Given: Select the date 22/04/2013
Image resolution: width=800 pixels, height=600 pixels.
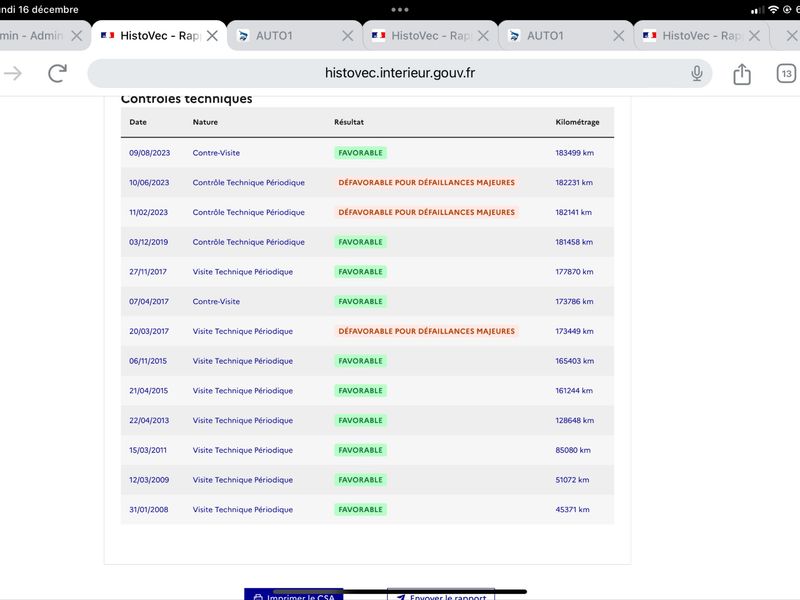Looking at the screenshot, I should point(149,420).
